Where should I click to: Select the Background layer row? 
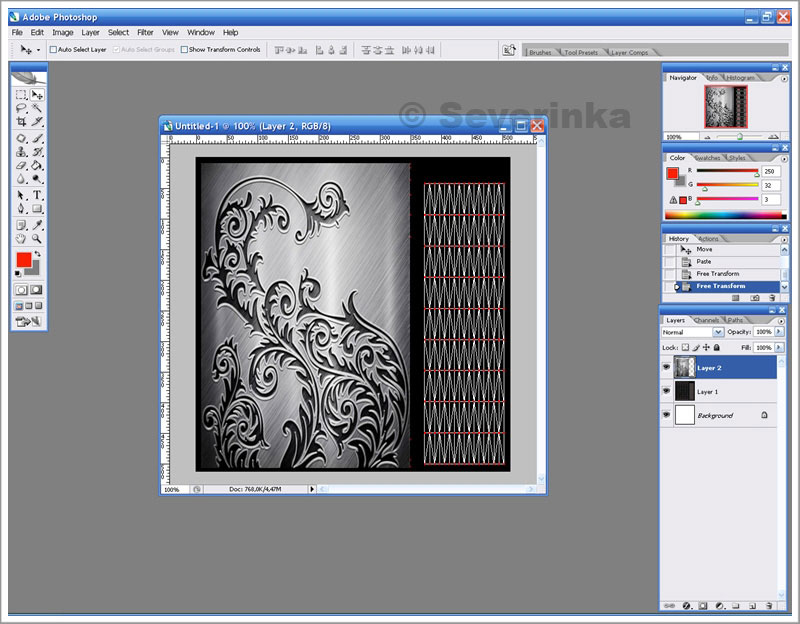pyautogui.click(x=714, y=415)
